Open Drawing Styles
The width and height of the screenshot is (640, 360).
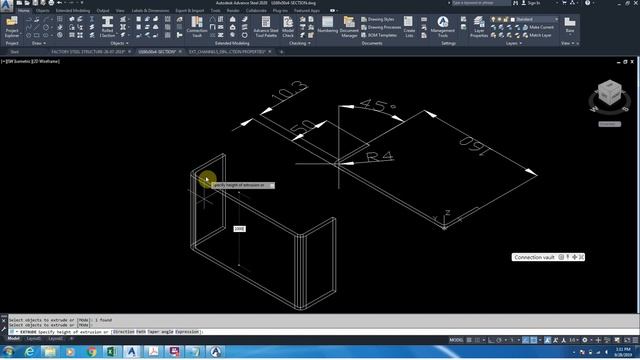[x=378, y=20]
